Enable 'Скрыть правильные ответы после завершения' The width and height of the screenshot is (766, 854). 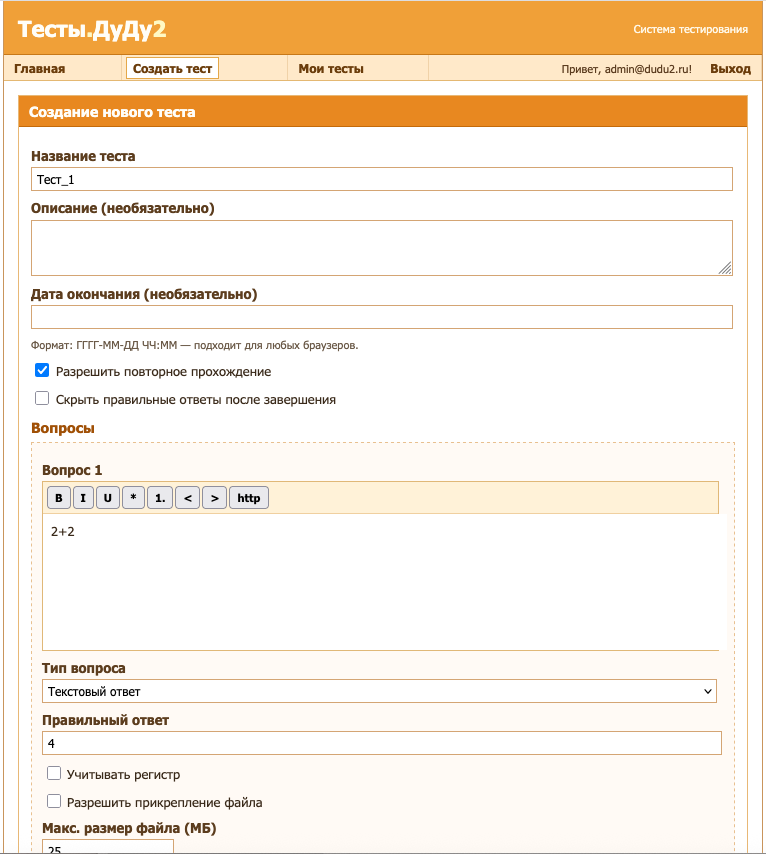point(42,398)
